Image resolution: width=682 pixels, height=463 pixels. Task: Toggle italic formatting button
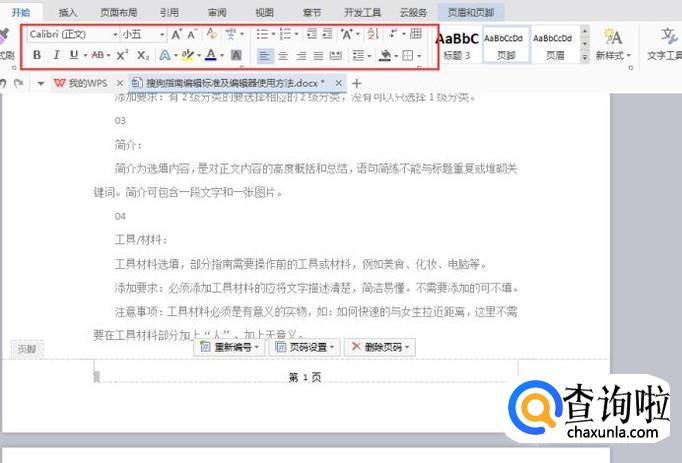[56, 55]
